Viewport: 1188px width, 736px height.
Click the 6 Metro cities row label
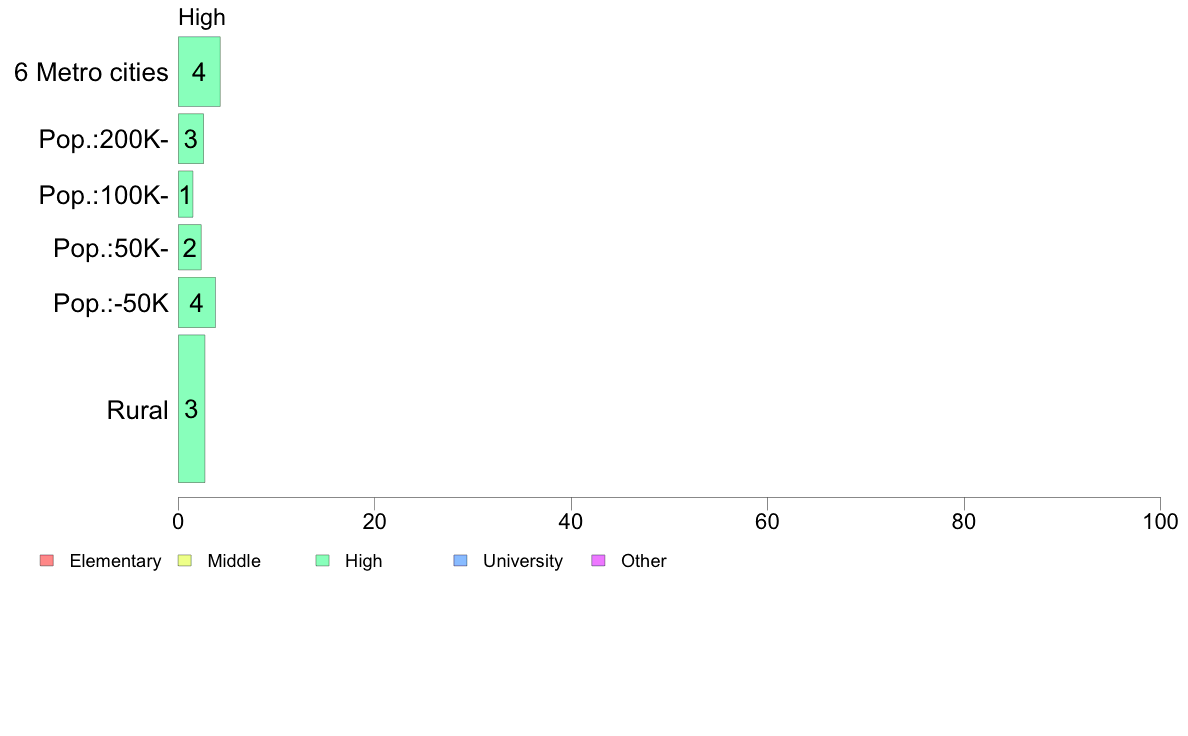[91, 72]
